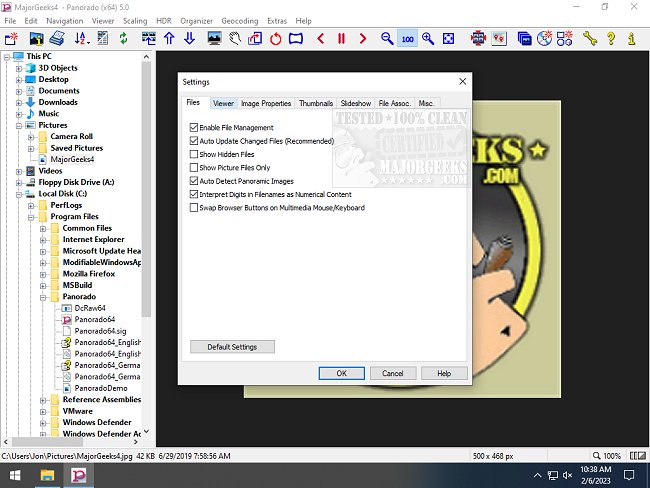This screenshot has height=488, width=650.
Task: Collapse the Local Disk (C:) node
Action: click(19, 194)
